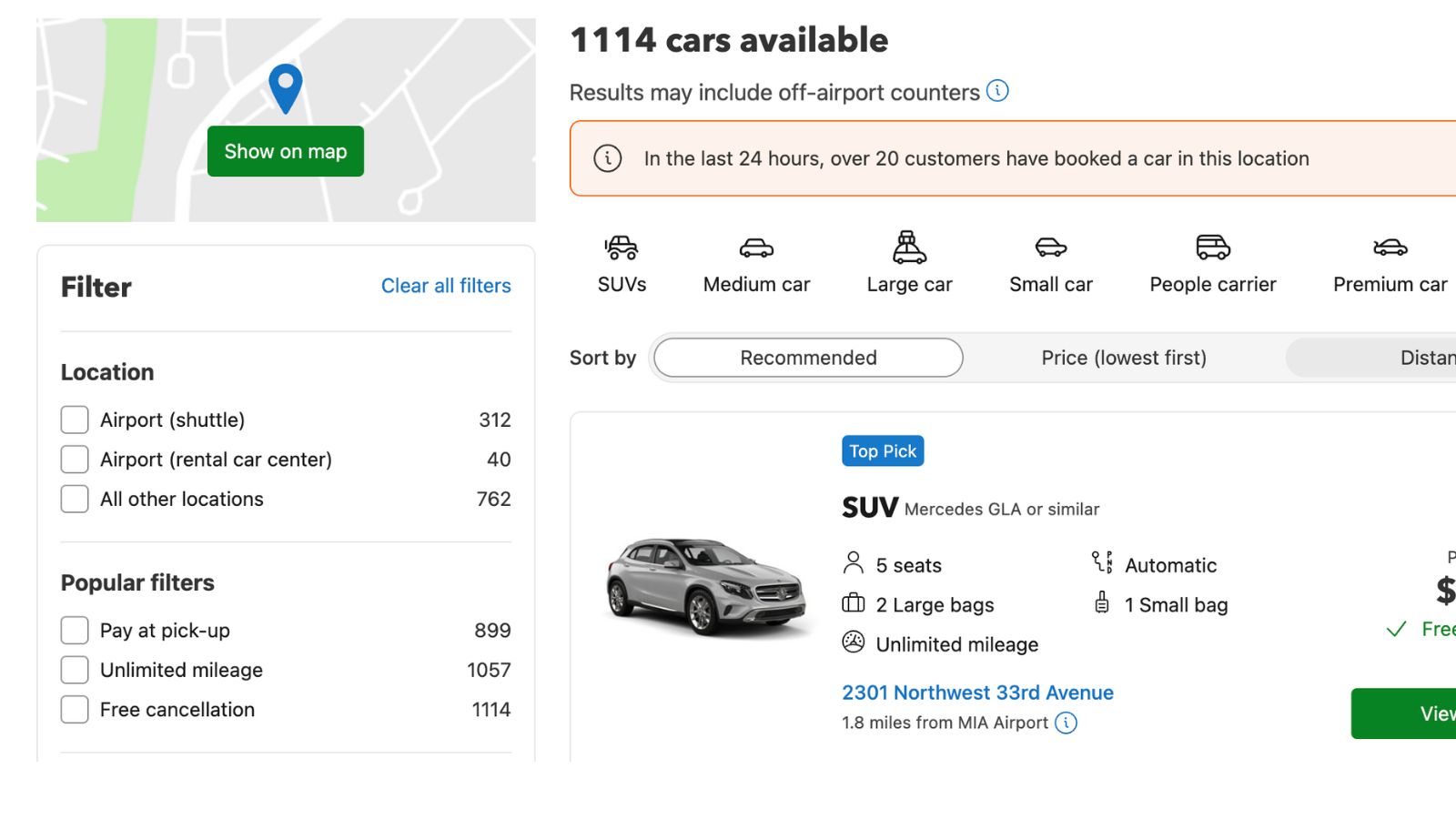Clear all filters
This screenshot has height=819, width=1456.
pos(445,286)
